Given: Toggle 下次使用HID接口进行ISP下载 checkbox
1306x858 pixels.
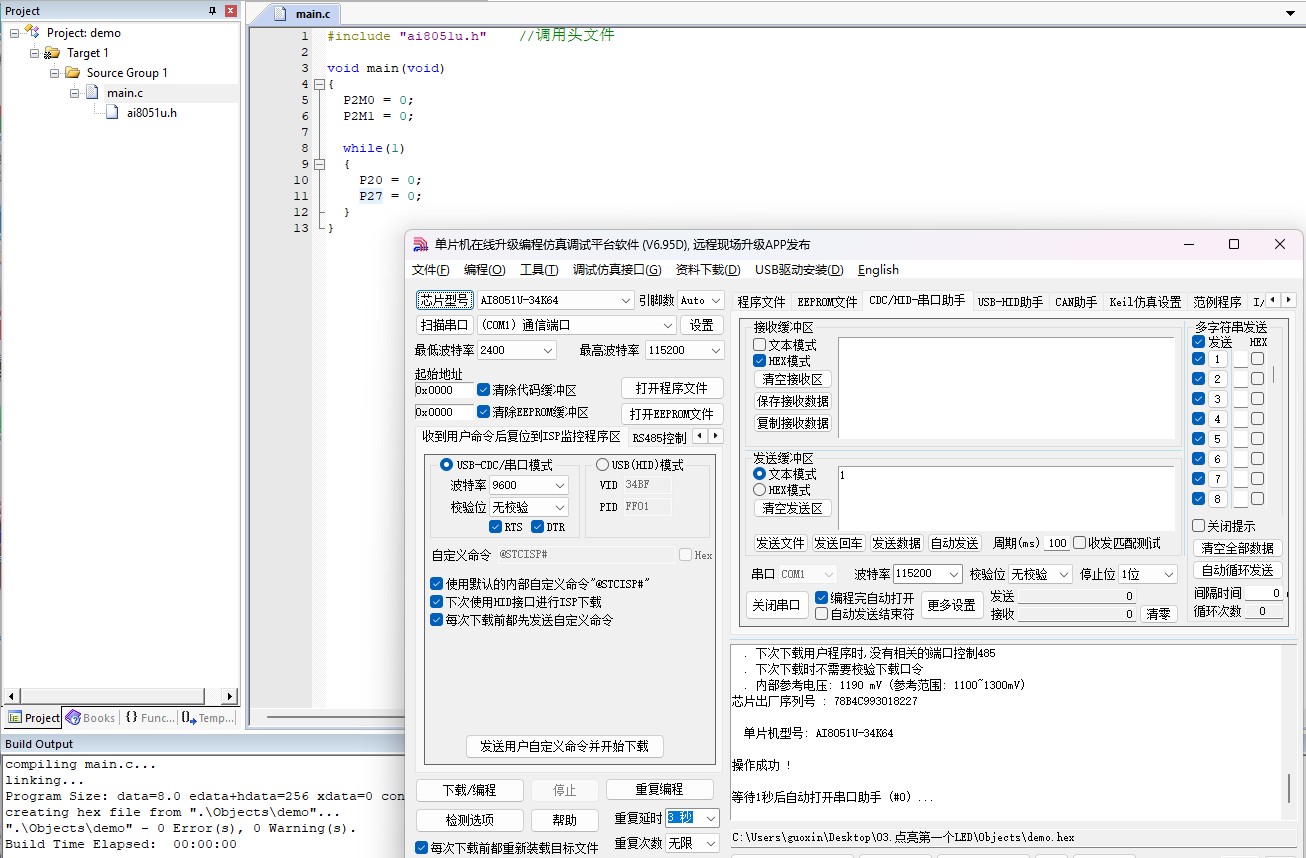Looking at the screenshot, I should click(437, 602).
